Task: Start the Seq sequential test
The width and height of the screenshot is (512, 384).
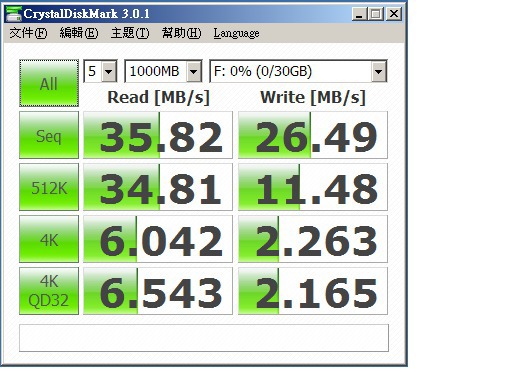Action: 49,135
